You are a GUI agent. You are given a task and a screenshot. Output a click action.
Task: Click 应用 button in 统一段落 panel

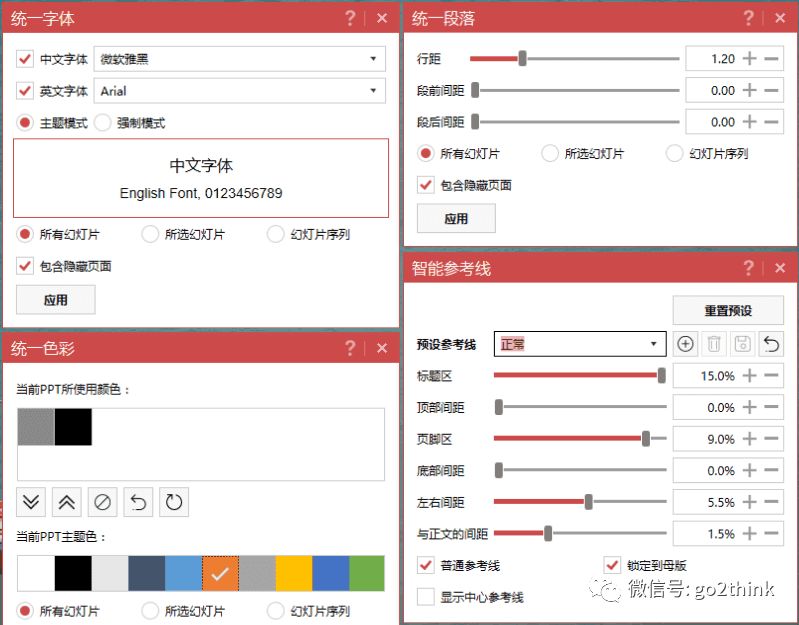[x=456, y=219]
